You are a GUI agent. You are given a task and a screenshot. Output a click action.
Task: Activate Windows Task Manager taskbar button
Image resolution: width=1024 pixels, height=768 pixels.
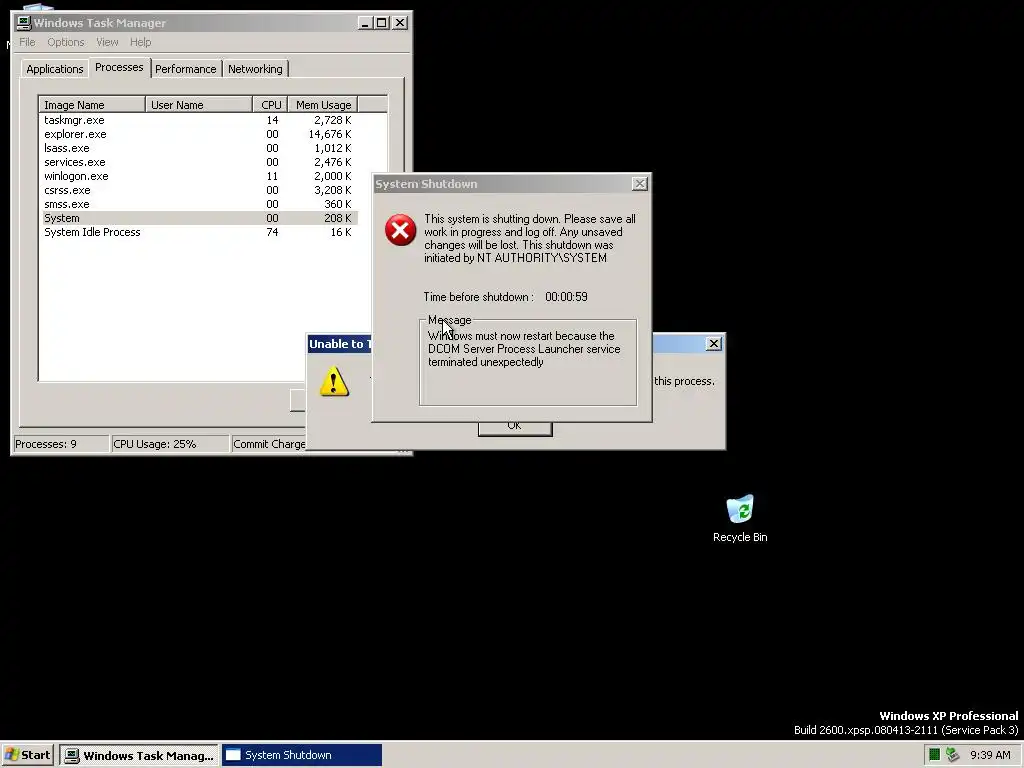point(140,756)
